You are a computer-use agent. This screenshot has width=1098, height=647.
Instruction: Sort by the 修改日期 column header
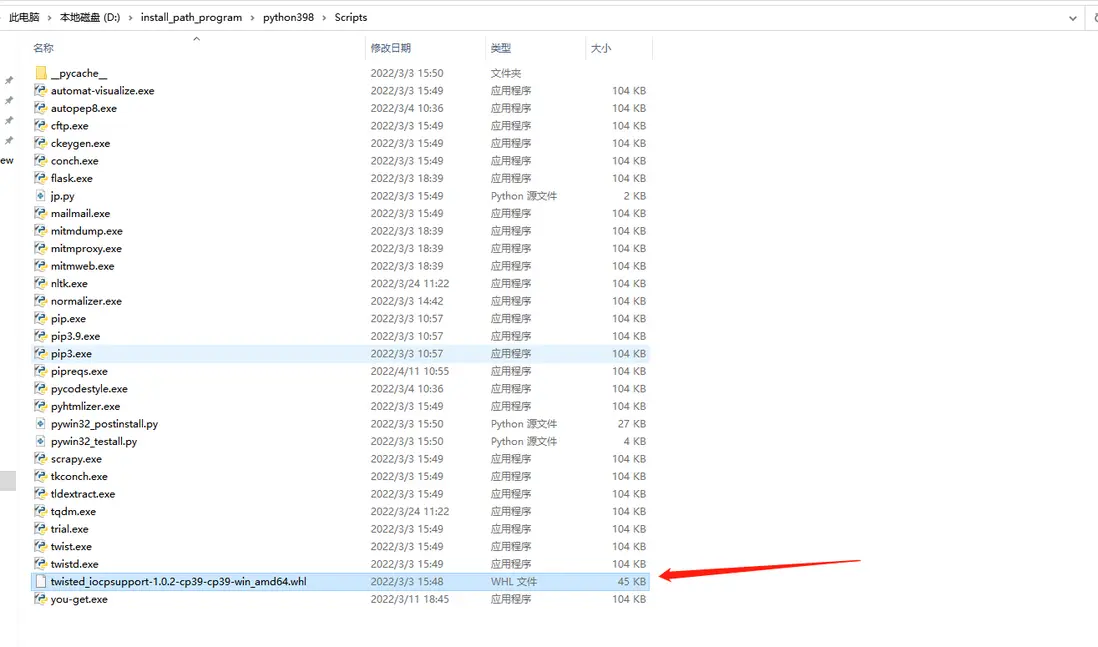click(391, 48)
